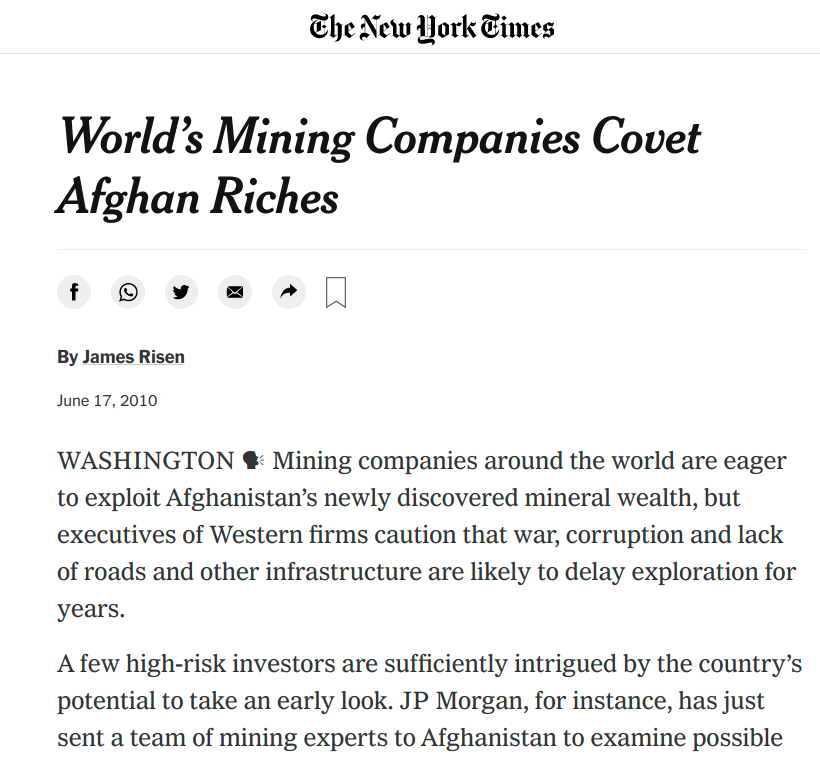Click the headline "World's Mining Companies Covet"

point(381,137)
